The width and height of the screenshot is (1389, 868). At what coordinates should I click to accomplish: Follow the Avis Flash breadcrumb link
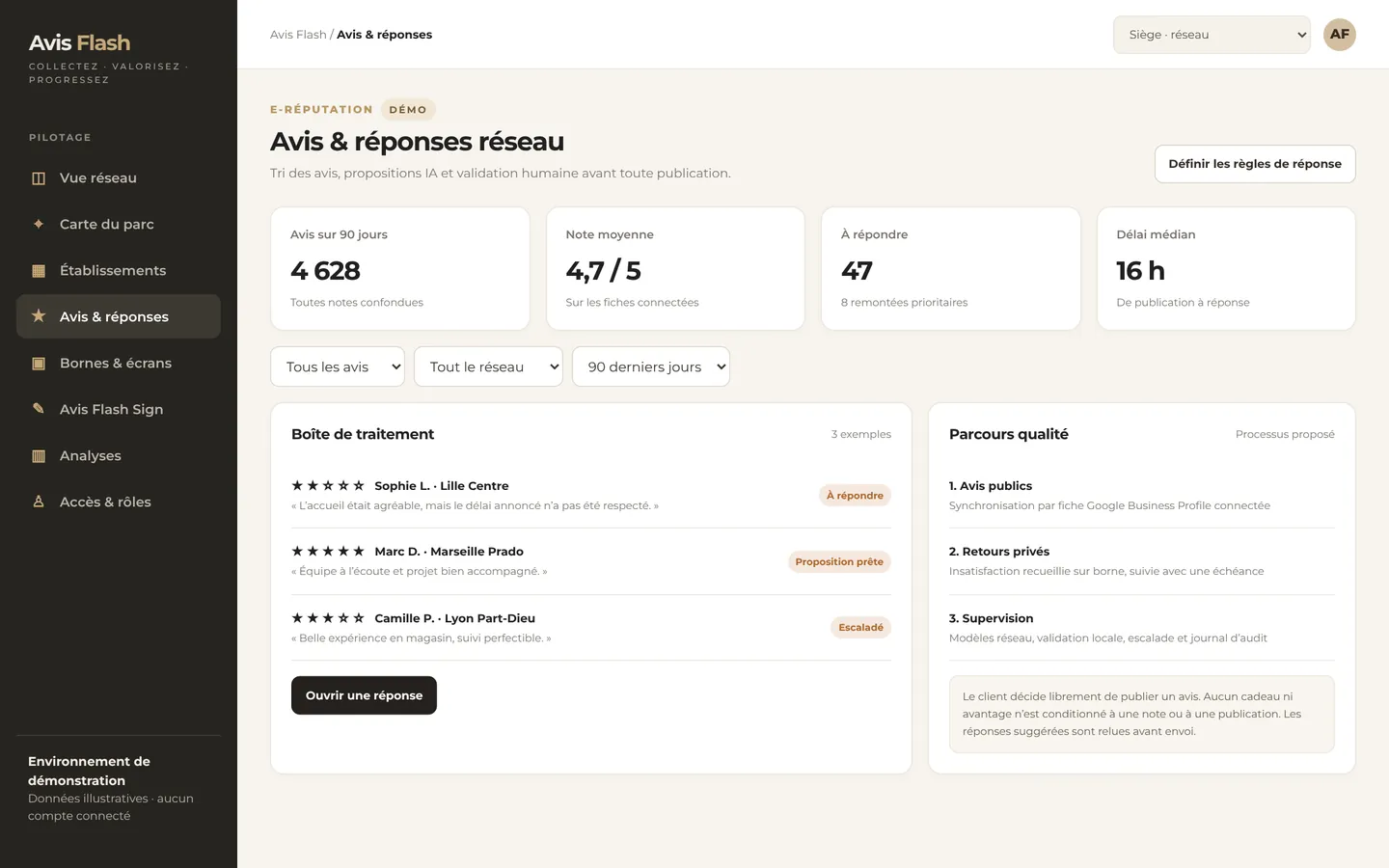(298, 35)
